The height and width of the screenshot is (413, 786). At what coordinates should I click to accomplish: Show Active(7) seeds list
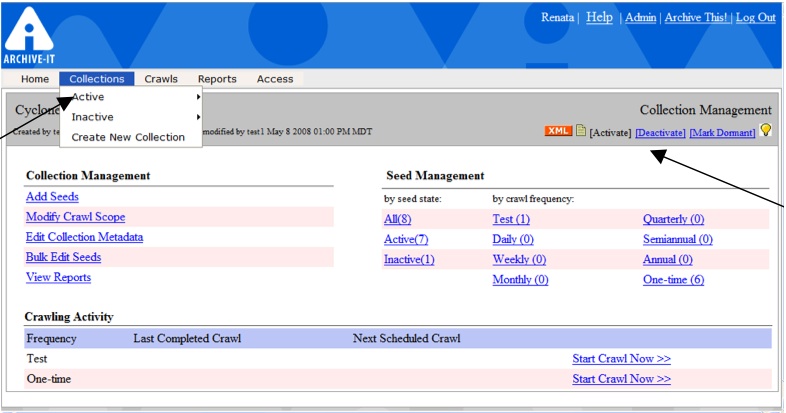click(x=407, y=240)
